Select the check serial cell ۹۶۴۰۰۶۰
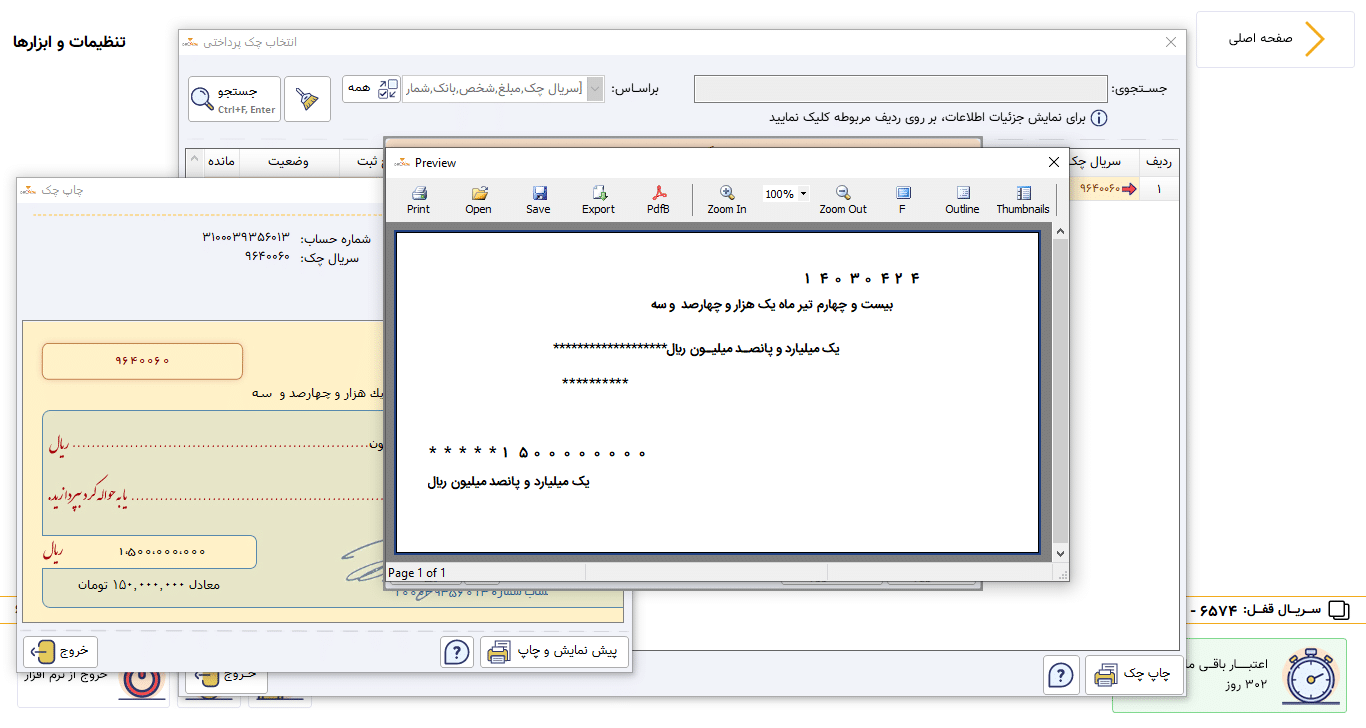The image size is (1366, 728). point(1104,189)
